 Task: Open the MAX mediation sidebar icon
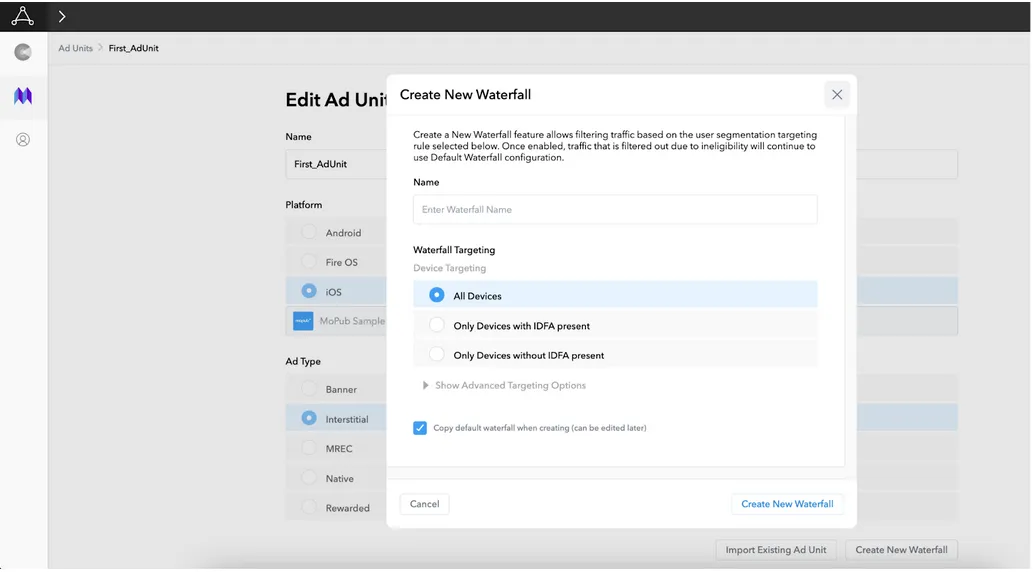tap(23, 96)
